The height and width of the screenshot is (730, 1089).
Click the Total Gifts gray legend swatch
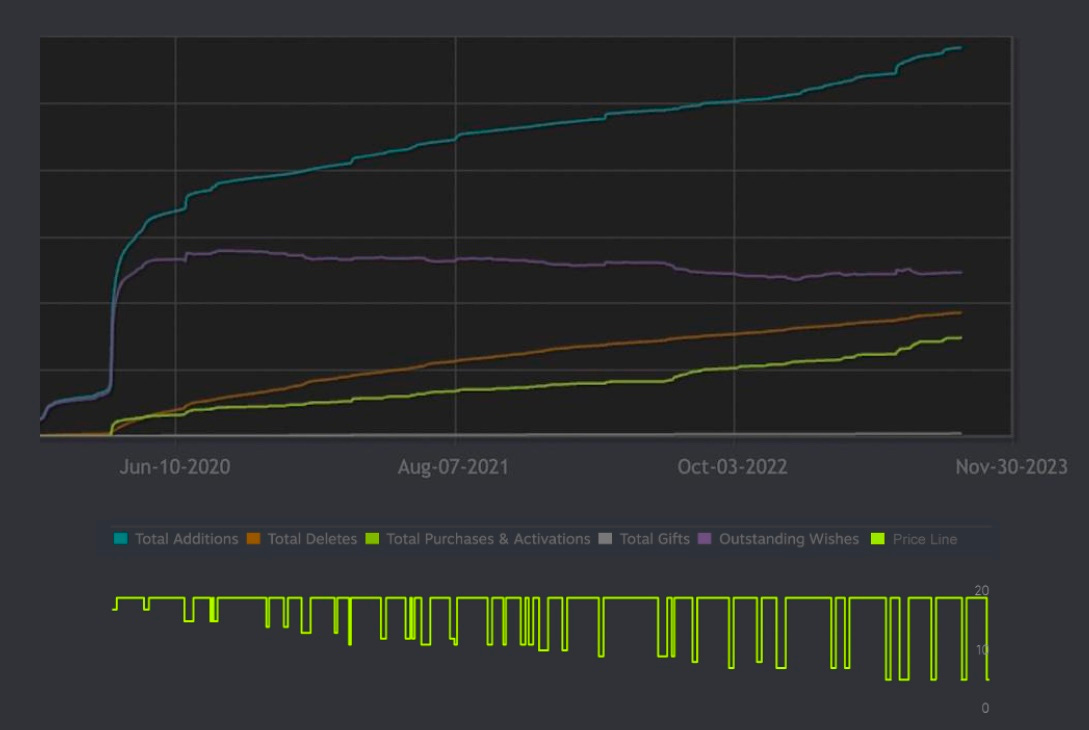click(x=605, y=539)
